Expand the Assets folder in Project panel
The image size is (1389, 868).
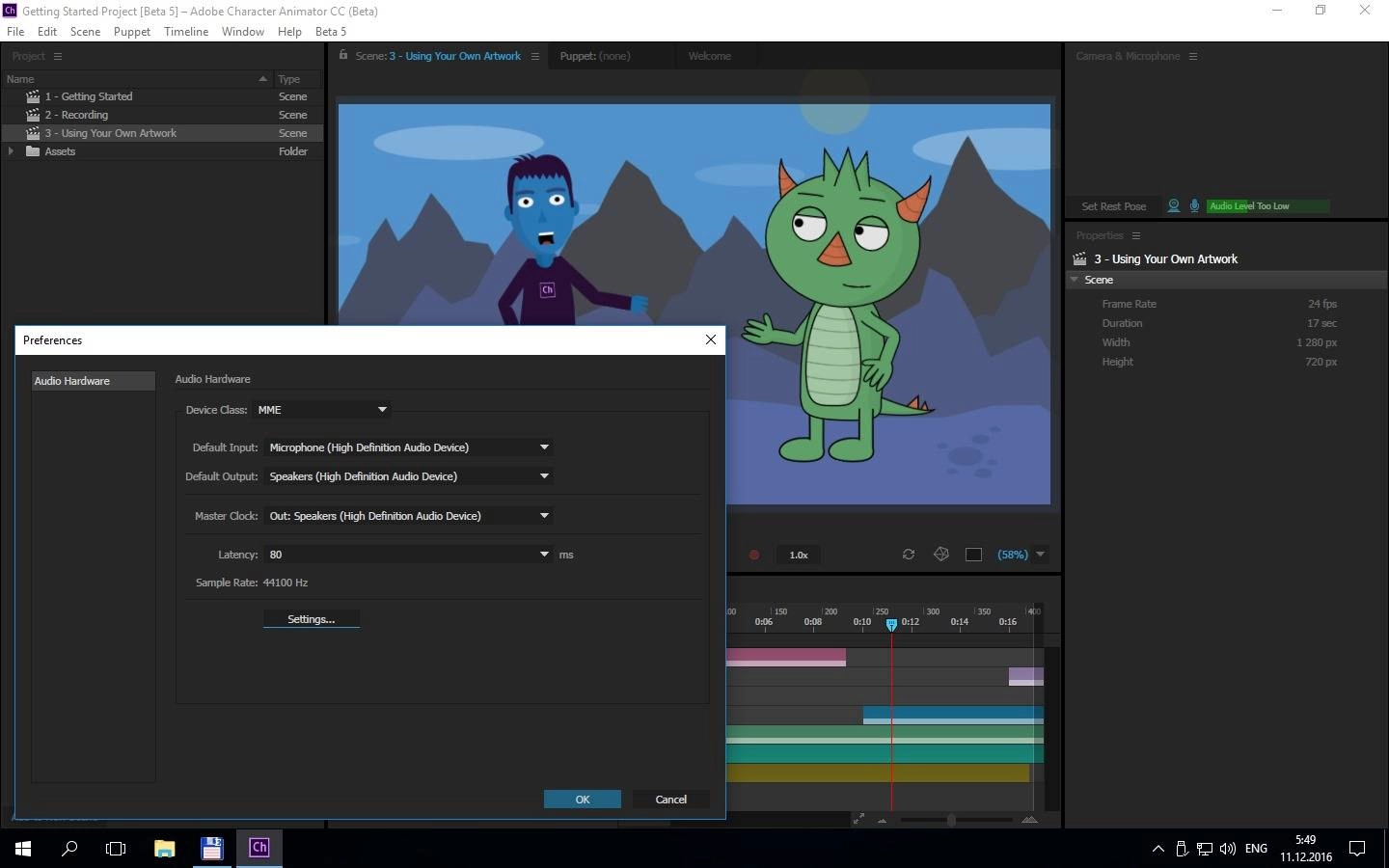[11, 151]
